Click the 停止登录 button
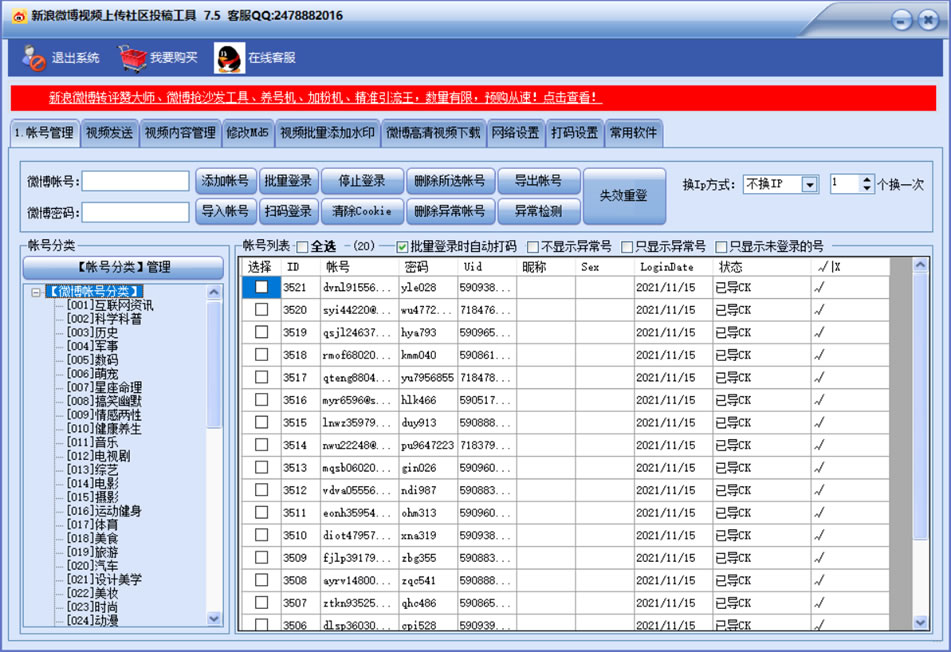 (x=362, y=181)
